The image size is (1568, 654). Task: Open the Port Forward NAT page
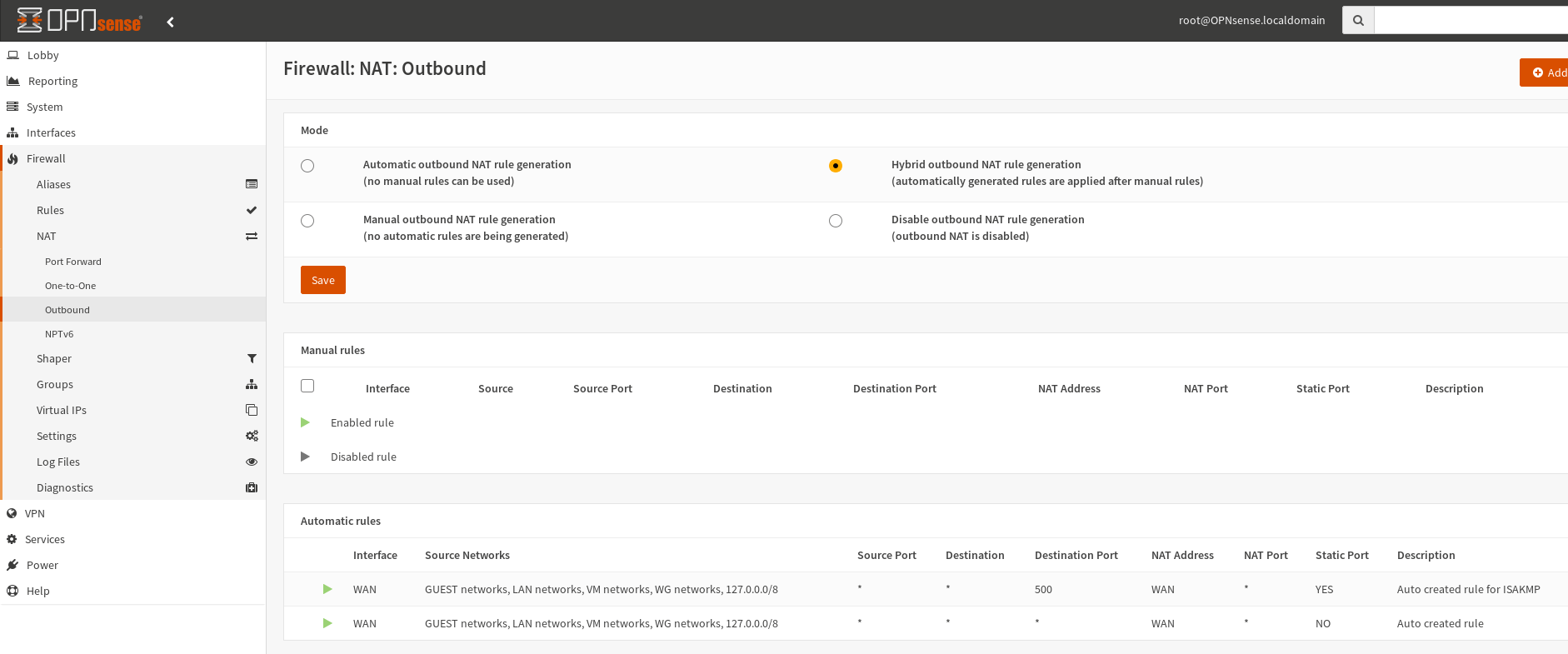(73, 262)
